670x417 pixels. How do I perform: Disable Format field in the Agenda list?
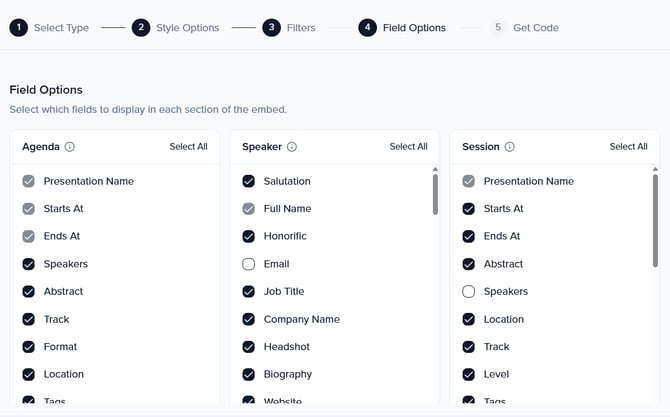click(29, 347)
